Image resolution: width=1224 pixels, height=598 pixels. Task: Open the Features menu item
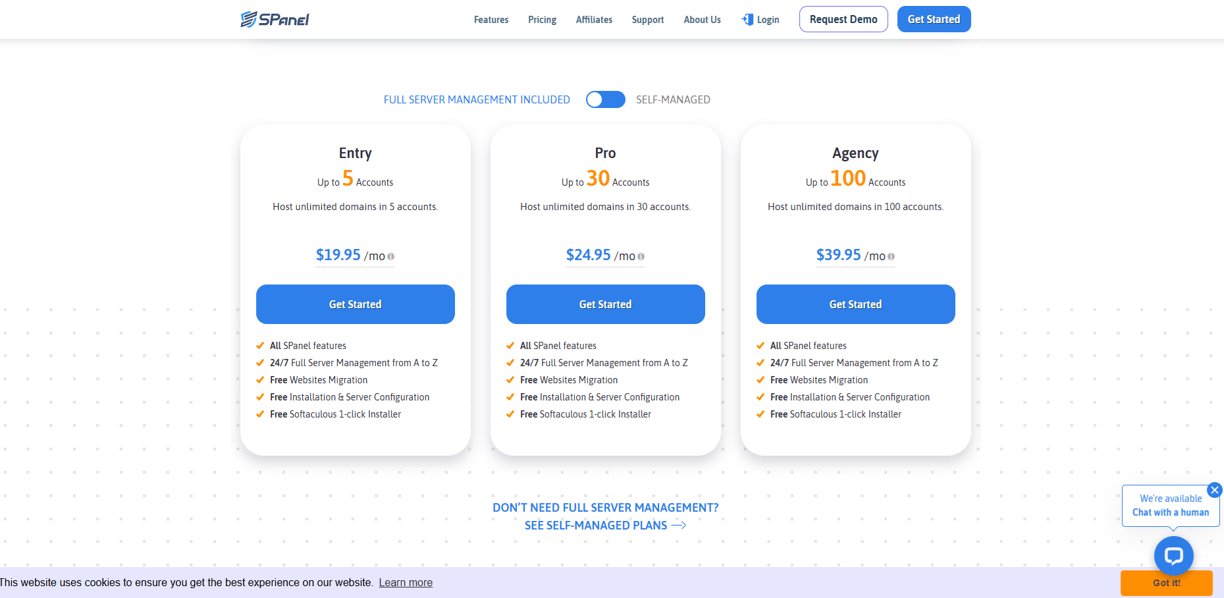[491, 20]
